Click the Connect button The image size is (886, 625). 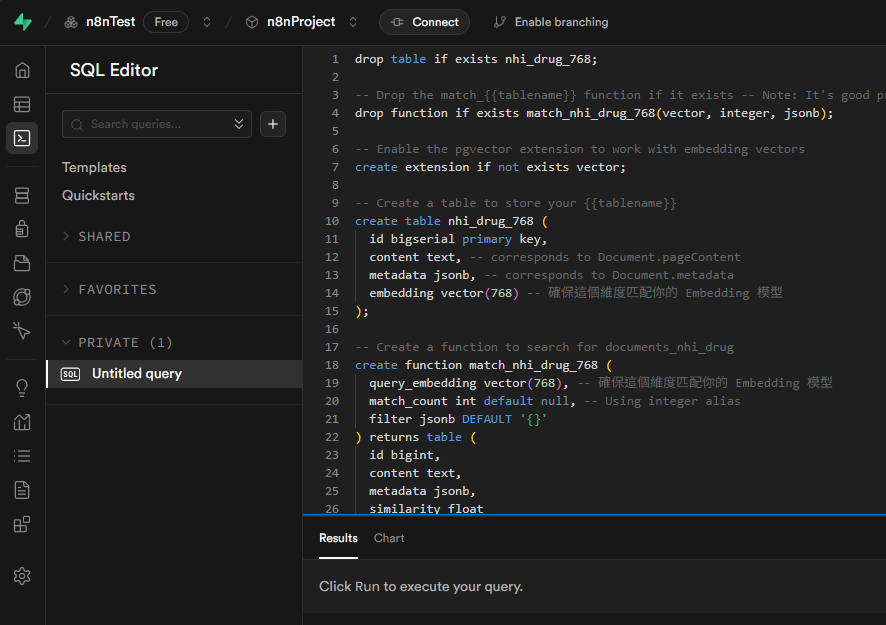click(x=425, y=22)
